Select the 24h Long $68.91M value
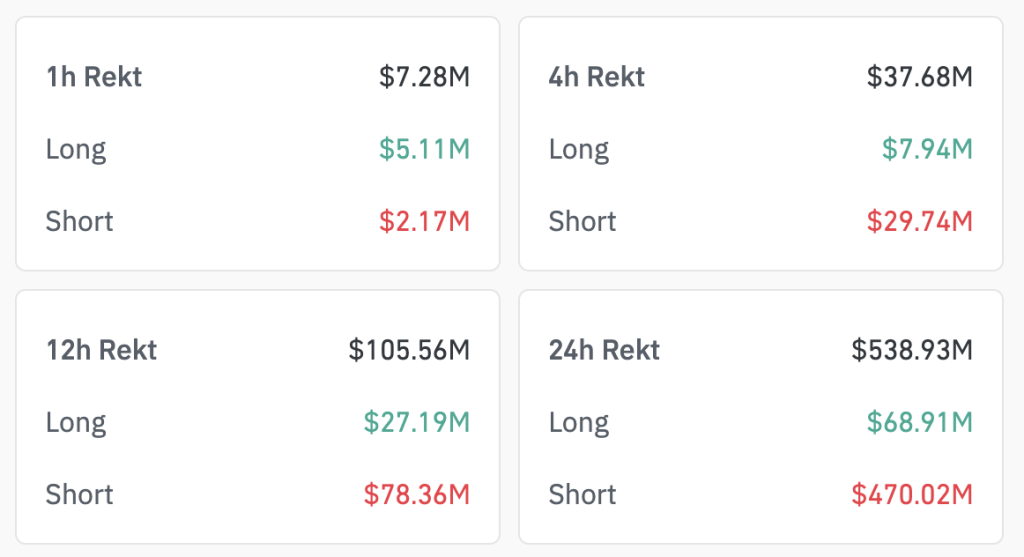Image resolution: width=1024 pixels, height=557 pixels. coord(919,422)
